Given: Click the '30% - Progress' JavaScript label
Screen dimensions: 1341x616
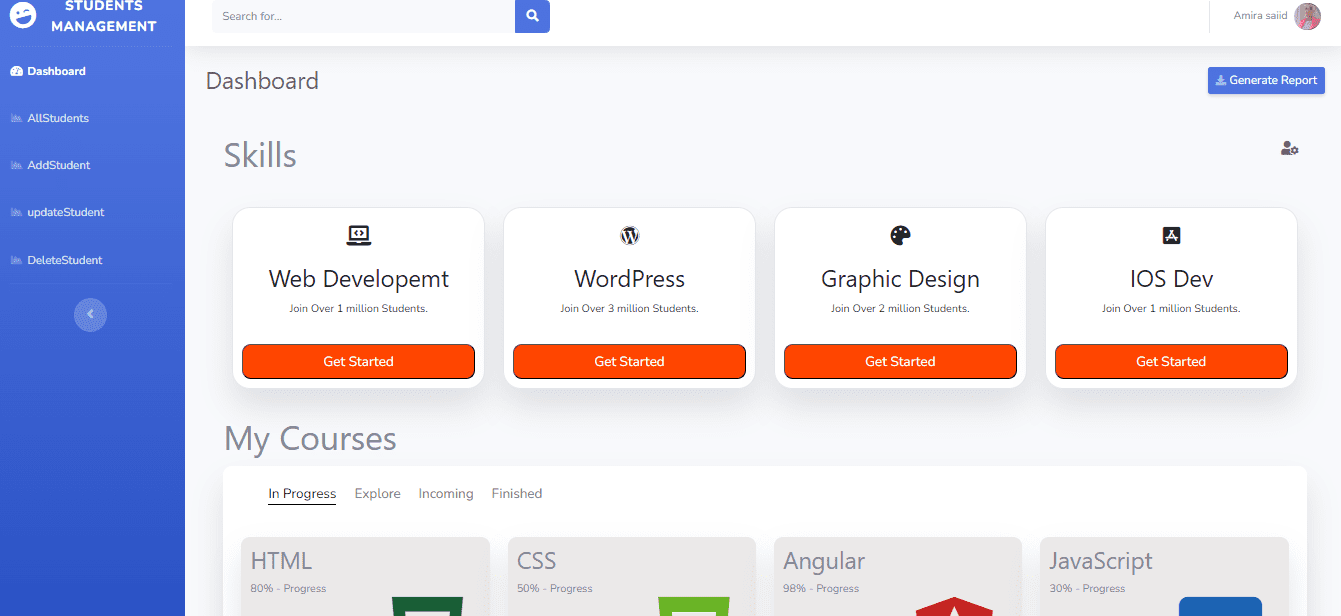Looking at the screenshot, I should tap(1087, 588).
